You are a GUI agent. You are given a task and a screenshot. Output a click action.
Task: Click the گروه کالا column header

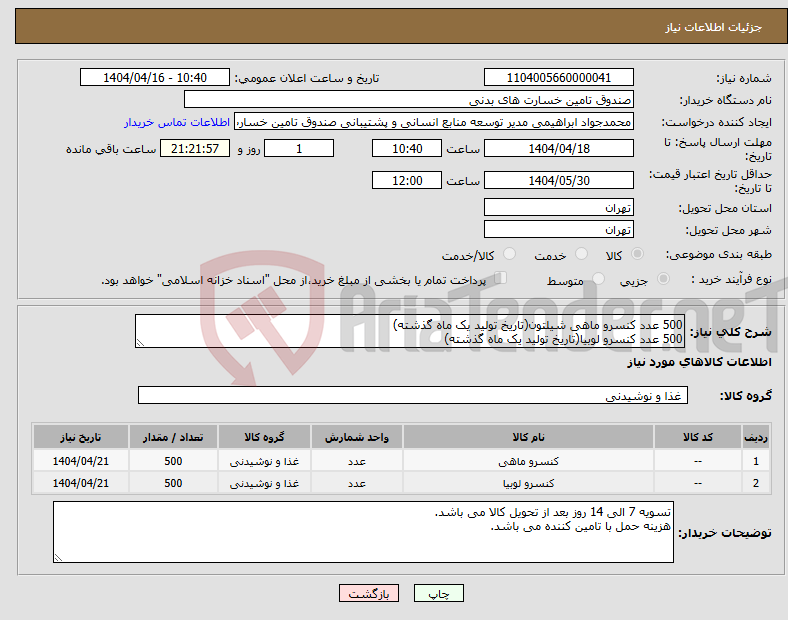point(264,437)
